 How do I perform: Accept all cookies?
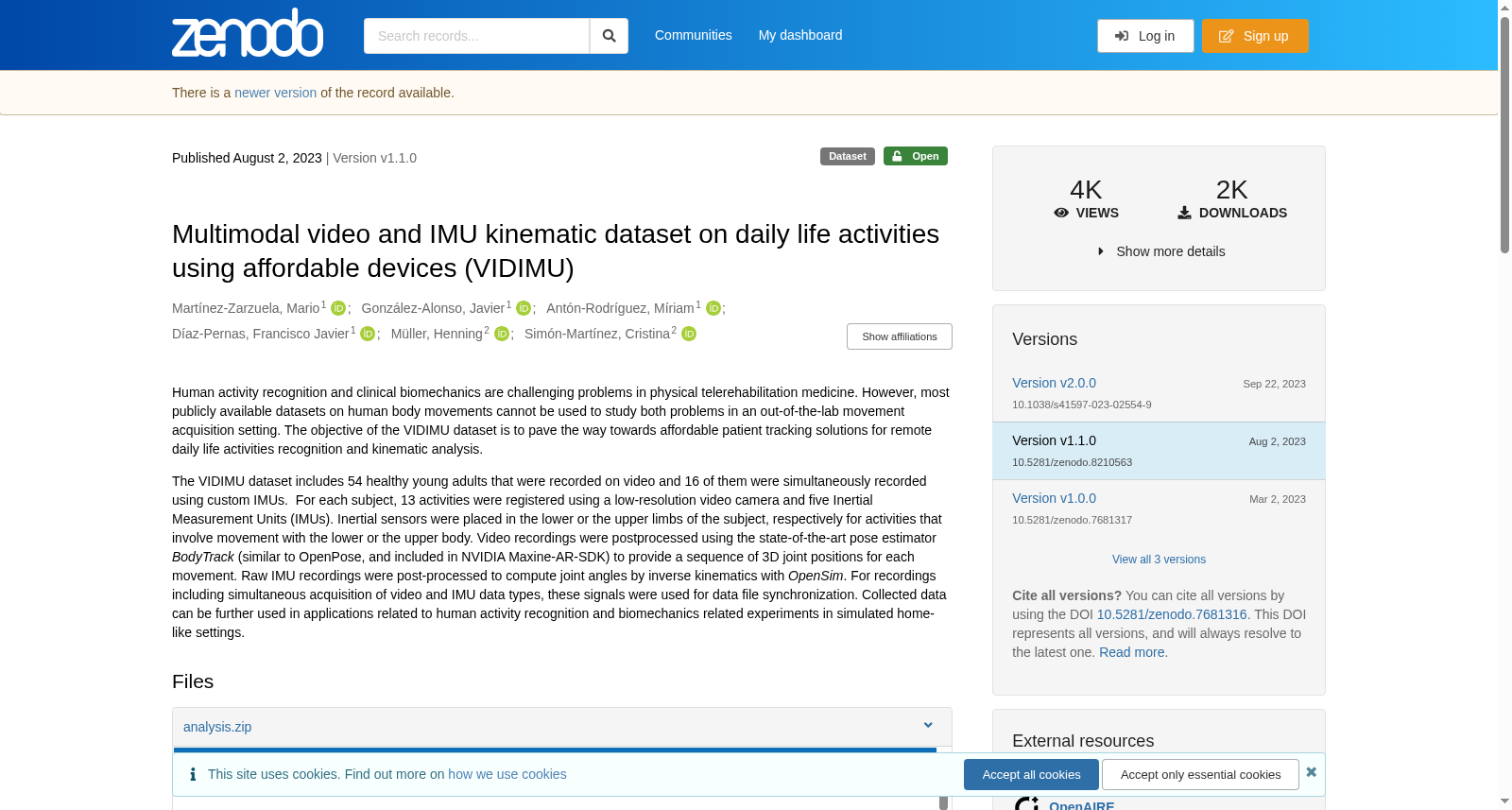(1031, 774)
